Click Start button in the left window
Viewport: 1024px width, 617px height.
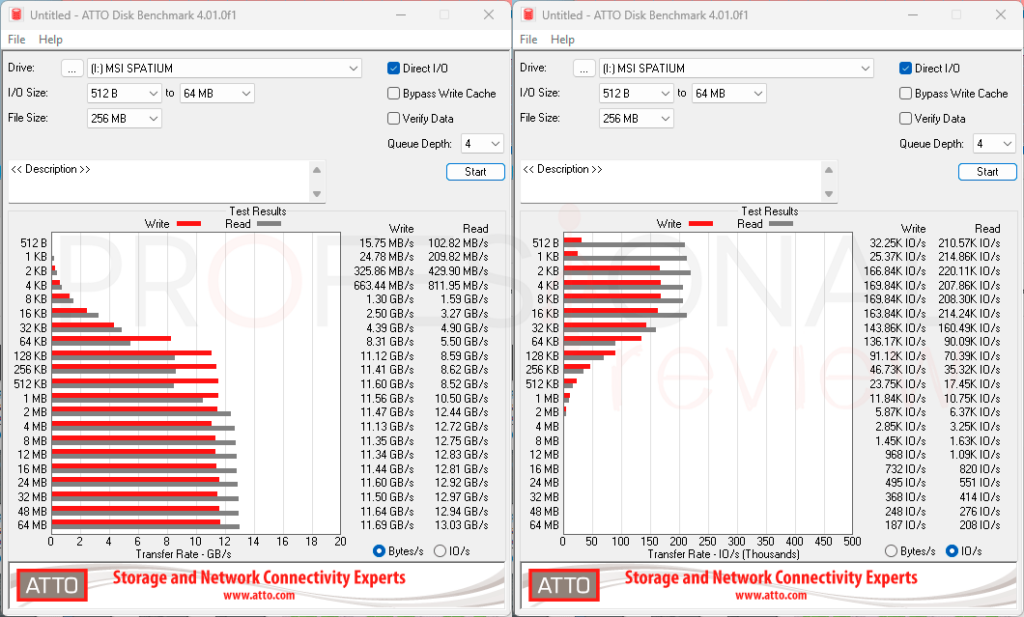475,172
